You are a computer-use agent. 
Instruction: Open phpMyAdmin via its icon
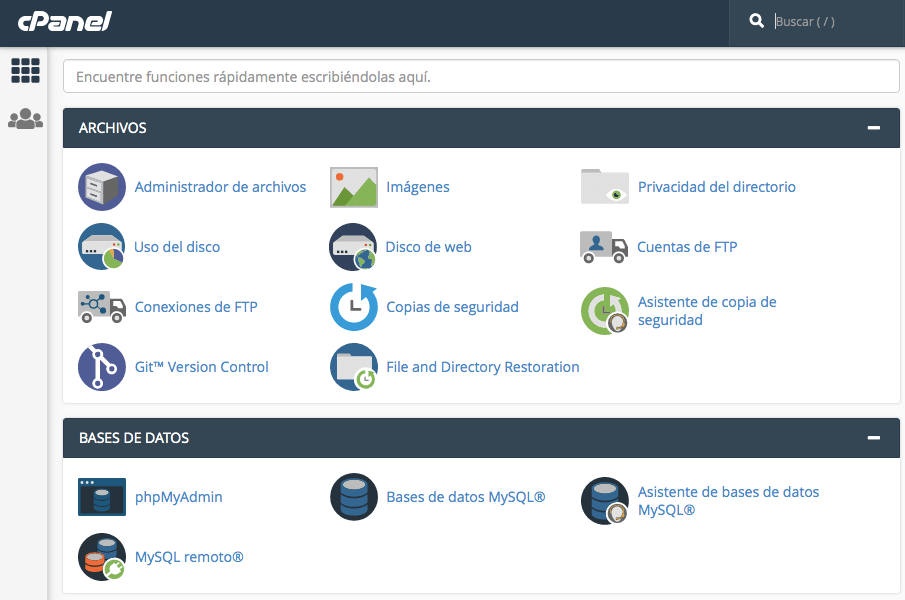101,497
